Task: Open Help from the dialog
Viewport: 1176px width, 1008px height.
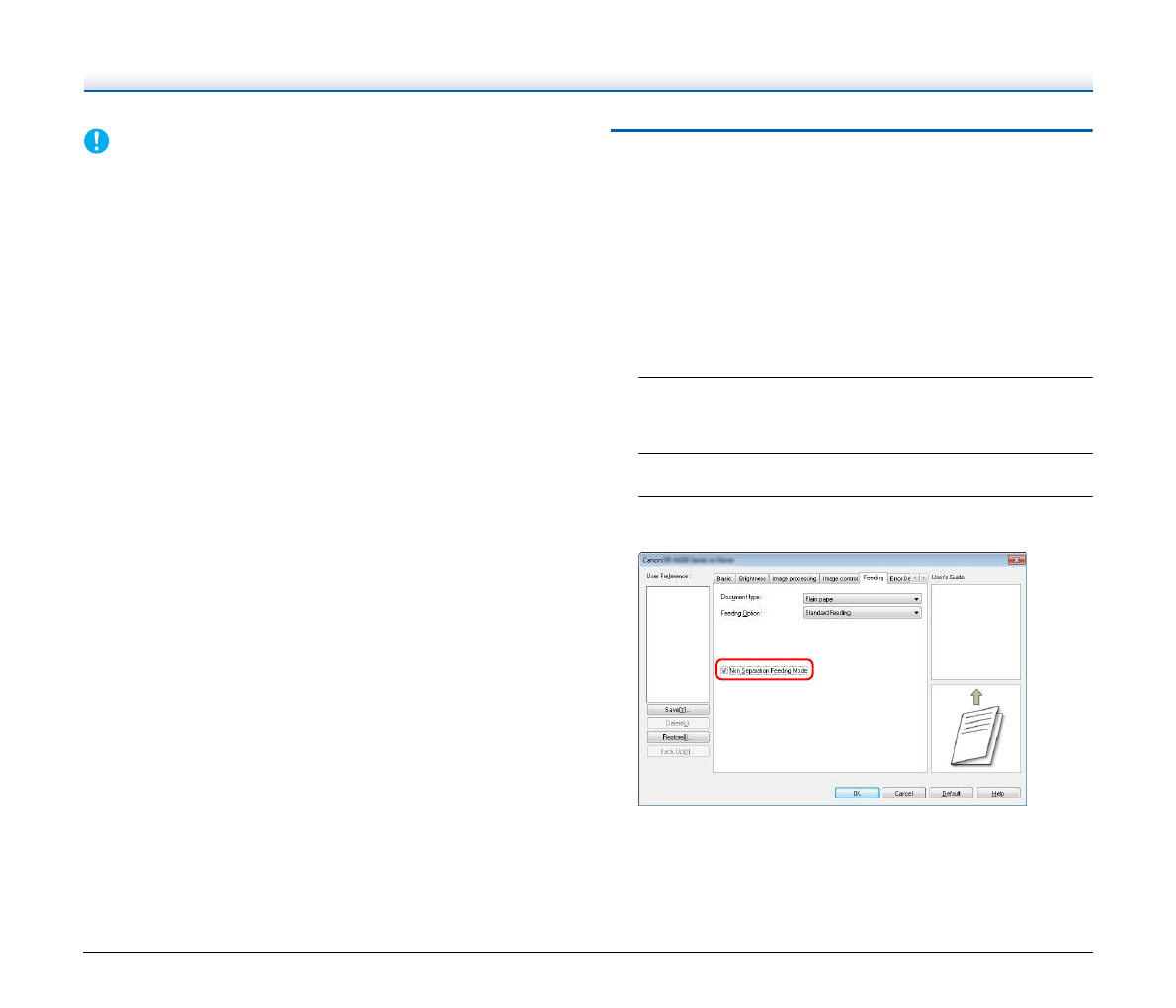Action: 998,793
